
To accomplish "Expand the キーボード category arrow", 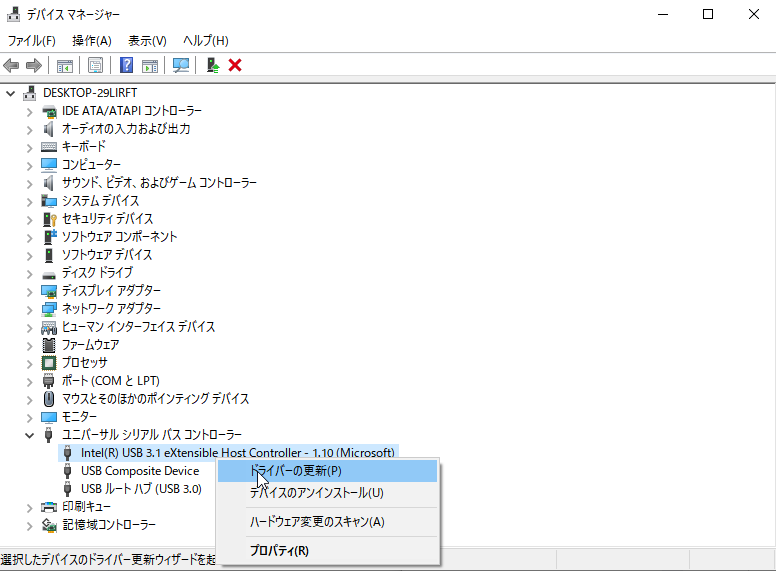I will click(x=29, y=147).
